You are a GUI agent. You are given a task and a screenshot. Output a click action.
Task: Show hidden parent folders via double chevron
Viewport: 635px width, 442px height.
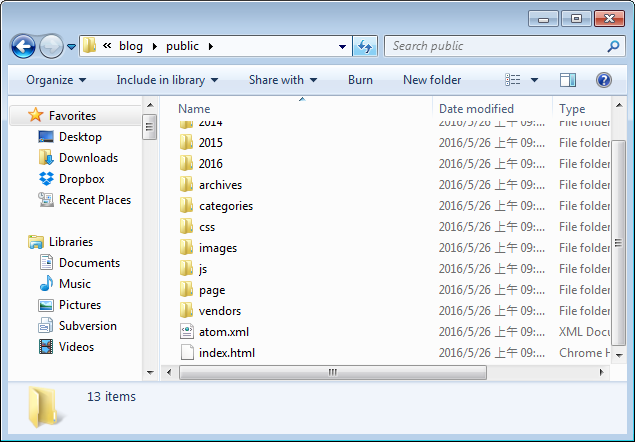(x=107, y=46)
